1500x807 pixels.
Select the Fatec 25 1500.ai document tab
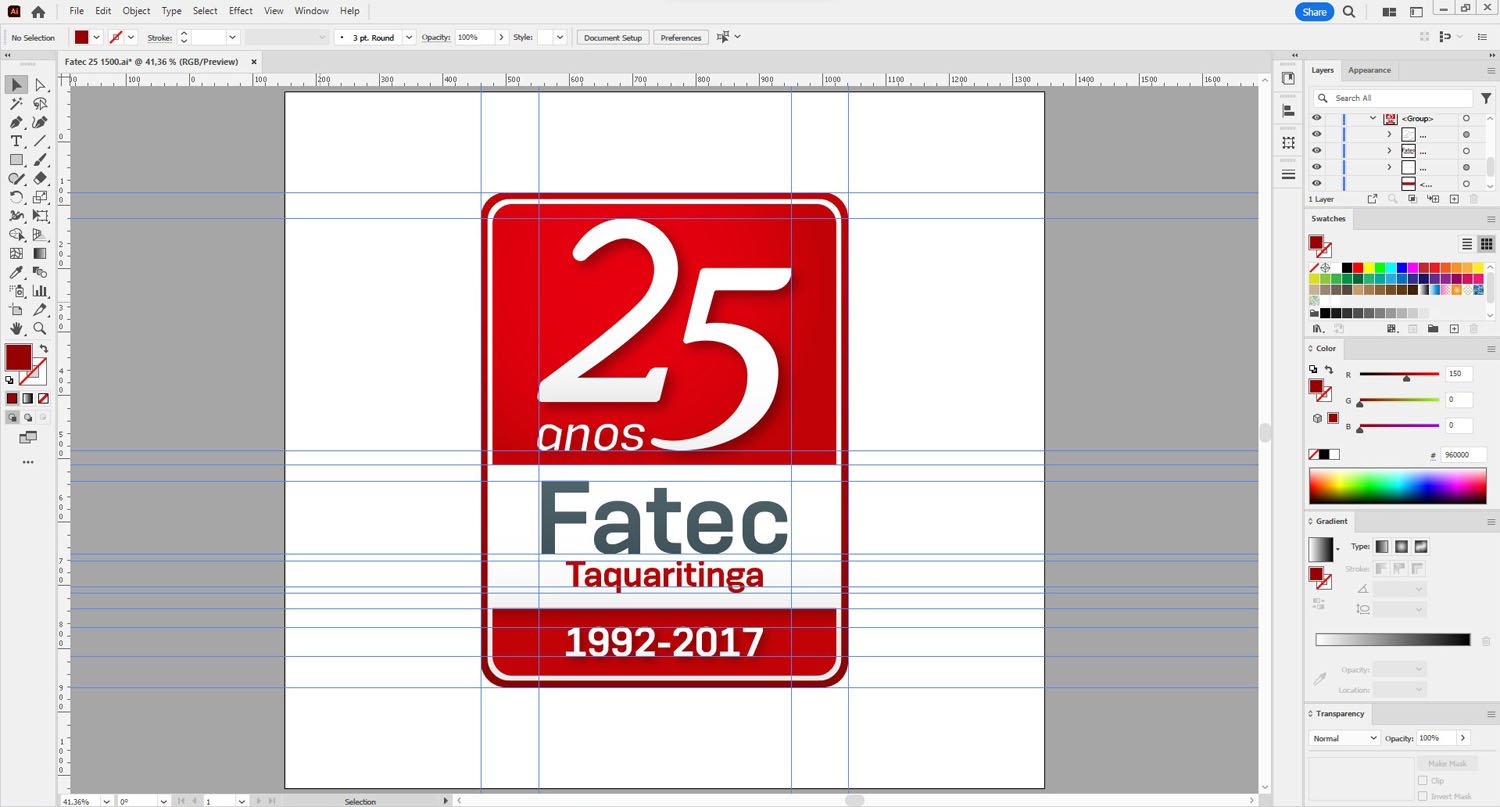click(x=151, y=62)
